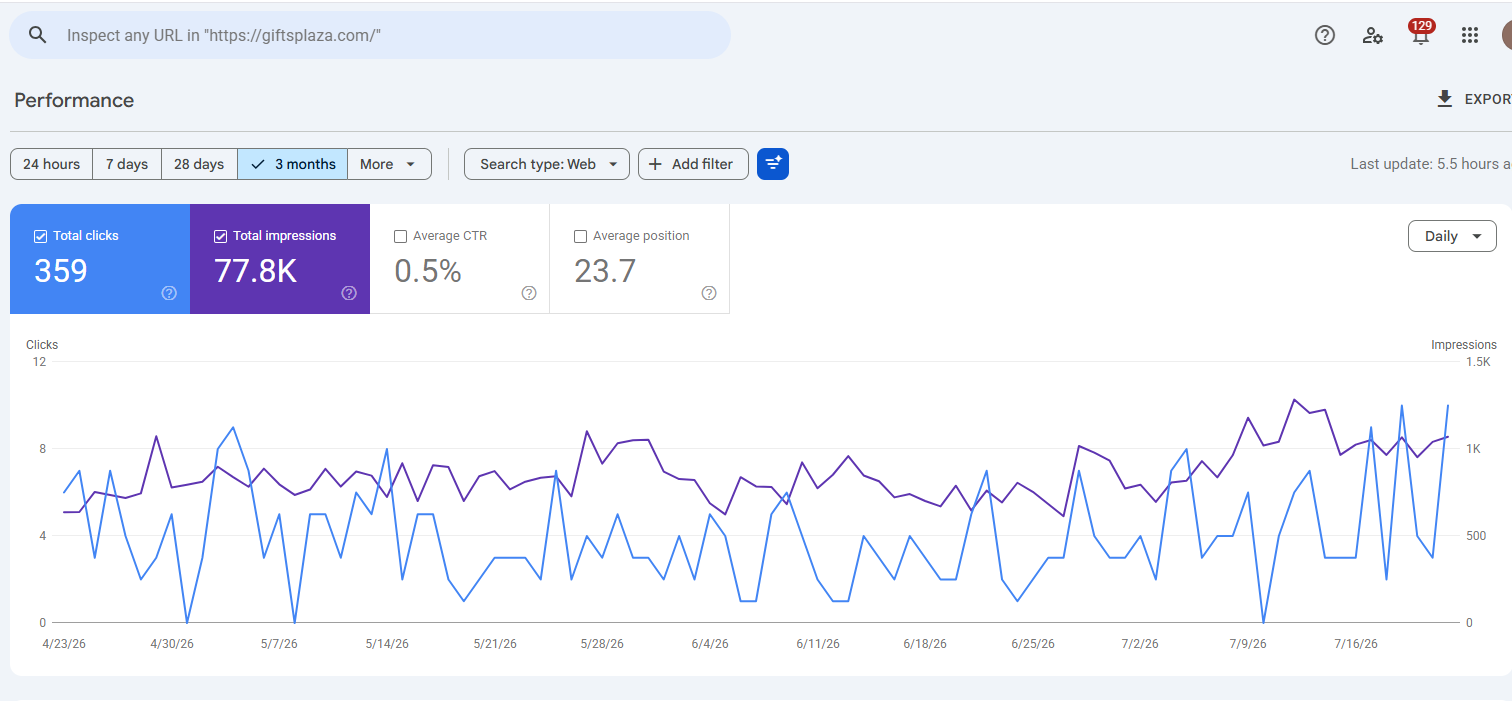Click the 23.7 average position value
Screen dimensions: 1512x701
click(x=605, y=271)
